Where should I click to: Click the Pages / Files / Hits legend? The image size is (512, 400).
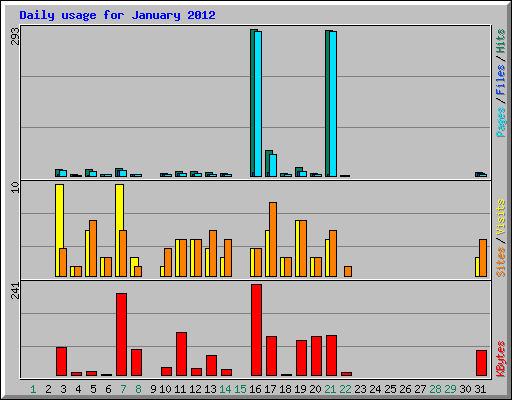(x=501, y=83)
